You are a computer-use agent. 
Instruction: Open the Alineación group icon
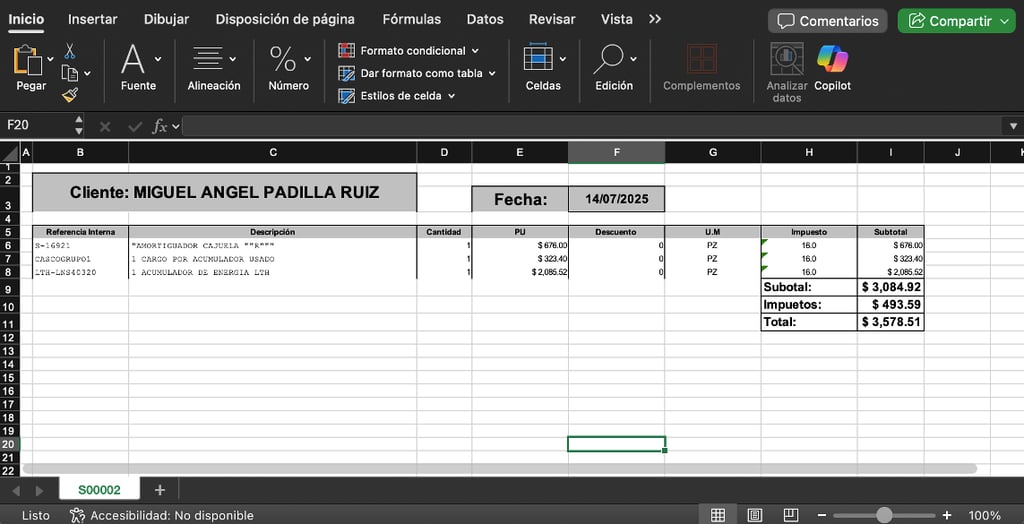tap(208, 58)
